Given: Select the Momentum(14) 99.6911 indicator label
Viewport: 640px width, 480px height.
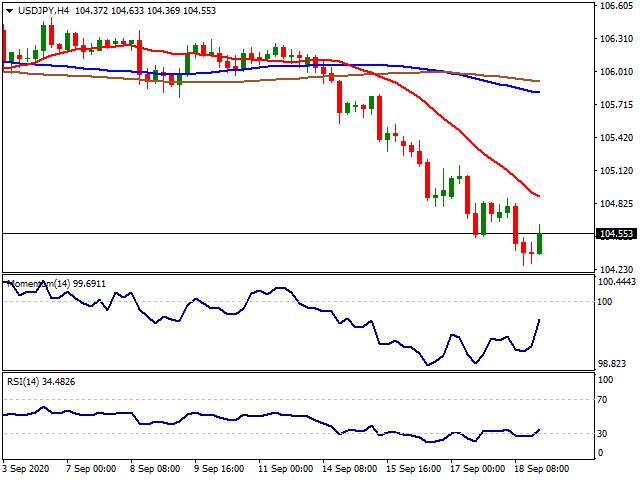Looking at the screenshot, I should [x=57, y=284].
